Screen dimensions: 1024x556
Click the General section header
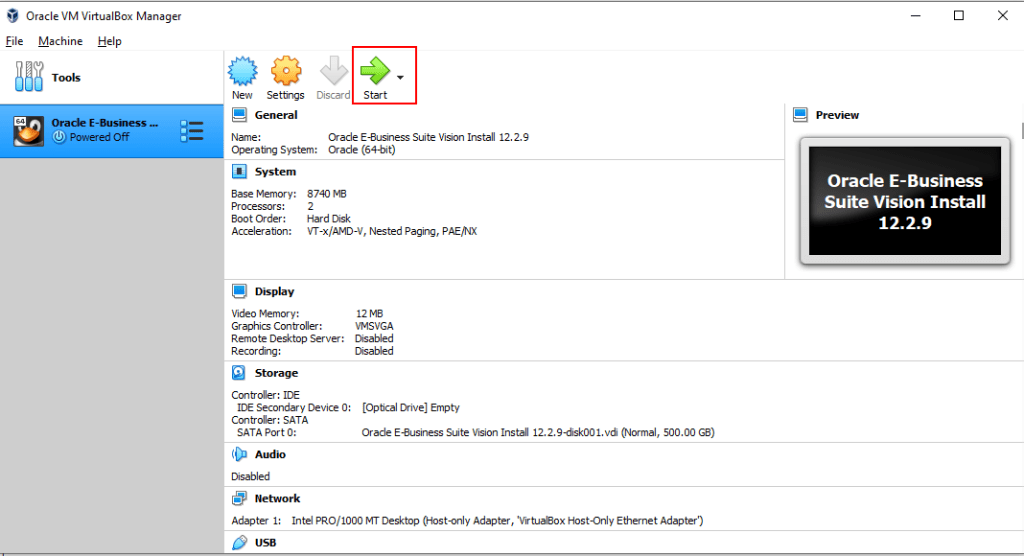coord(276,115)
